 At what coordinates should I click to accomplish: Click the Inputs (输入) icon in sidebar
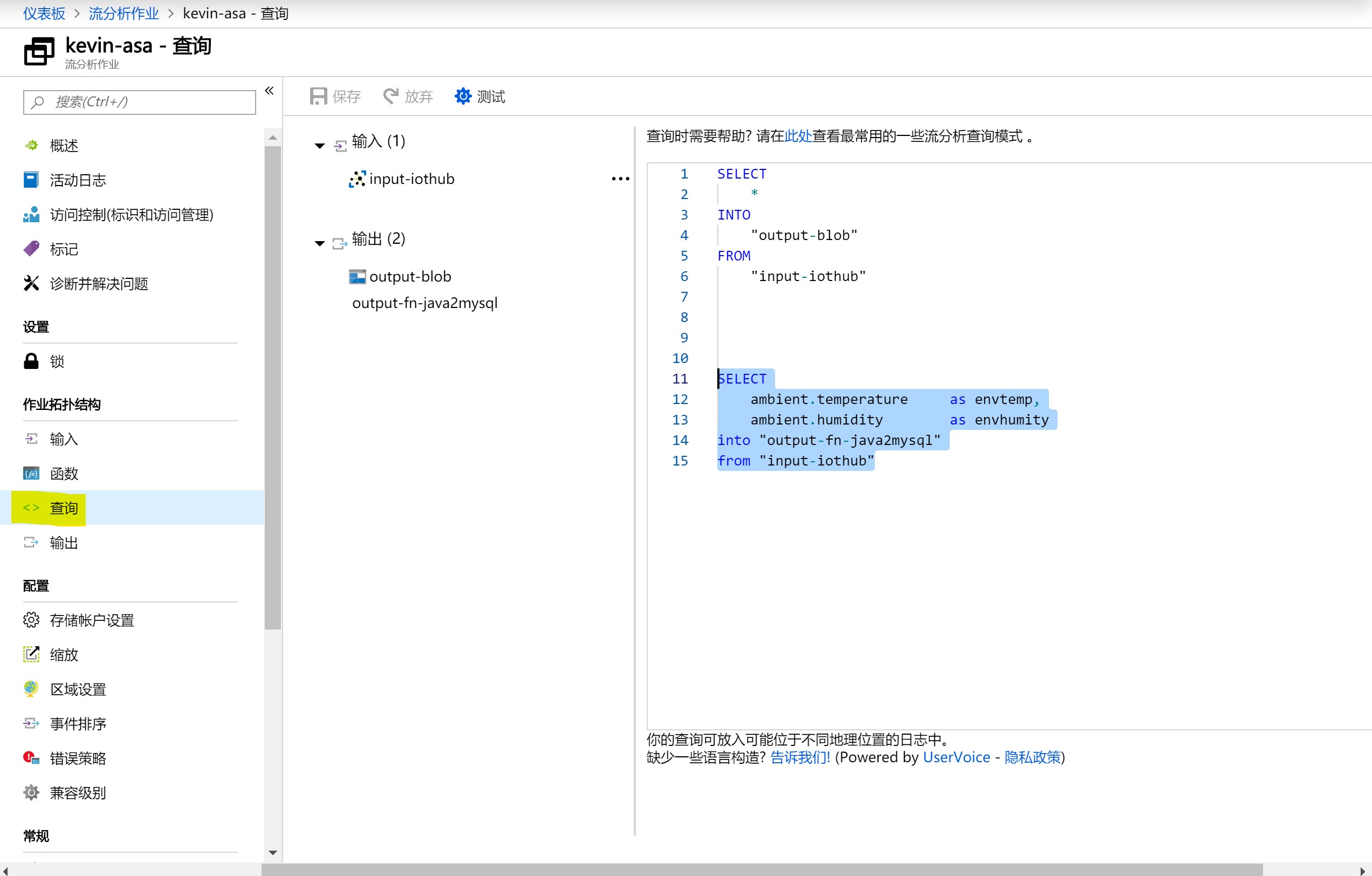[31, 439]
